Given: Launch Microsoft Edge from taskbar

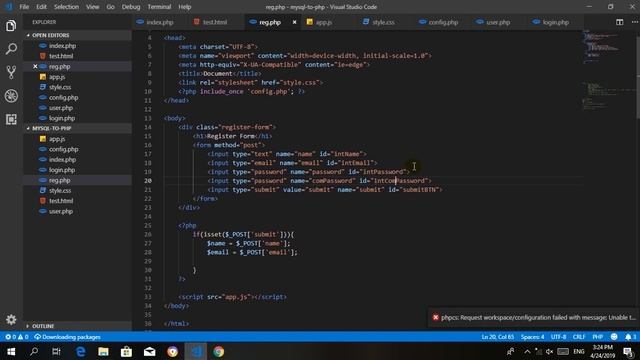Looking at the screenshot, I should (80, 351).
